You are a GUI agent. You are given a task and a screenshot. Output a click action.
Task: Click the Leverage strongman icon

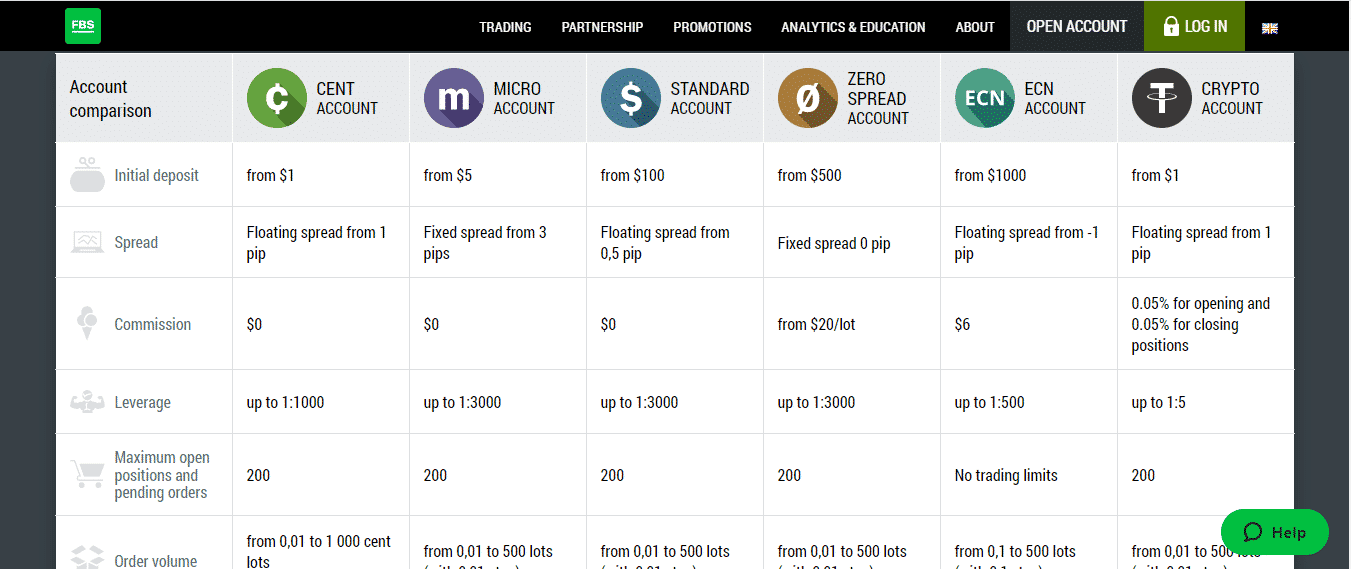[x=87, y=402]
